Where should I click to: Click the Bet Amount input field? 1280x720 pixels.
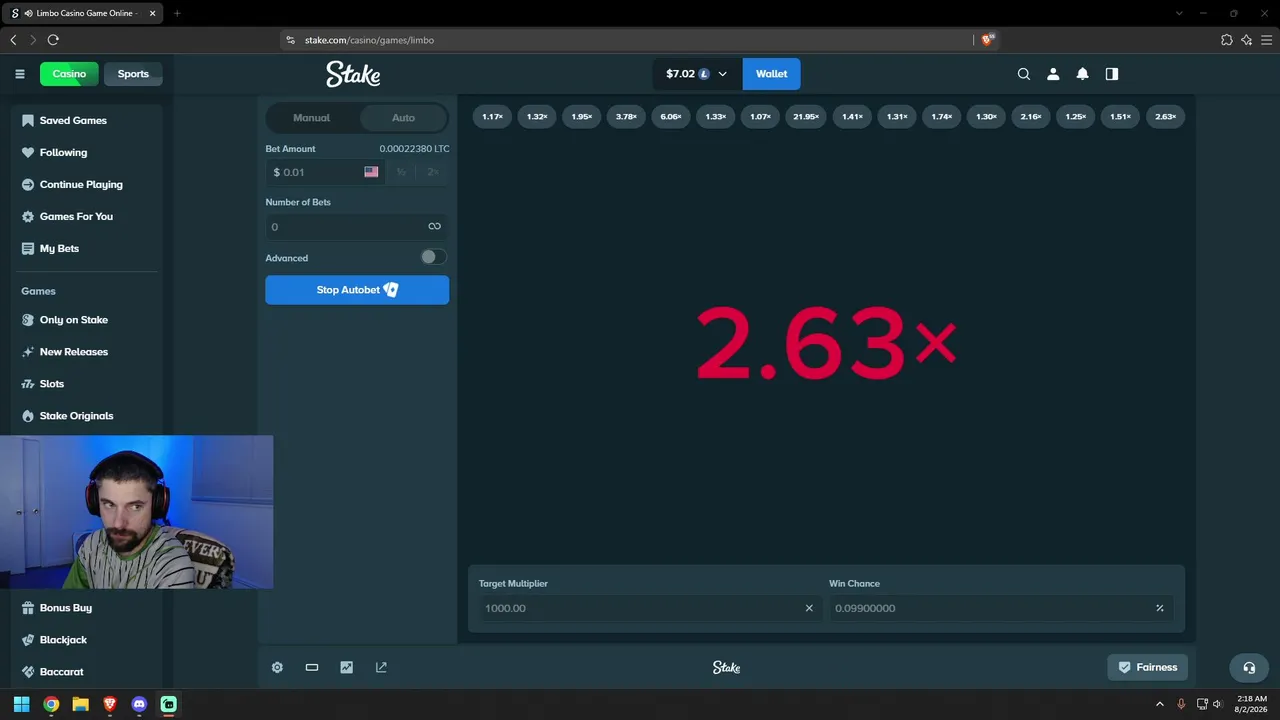point(325,172)
